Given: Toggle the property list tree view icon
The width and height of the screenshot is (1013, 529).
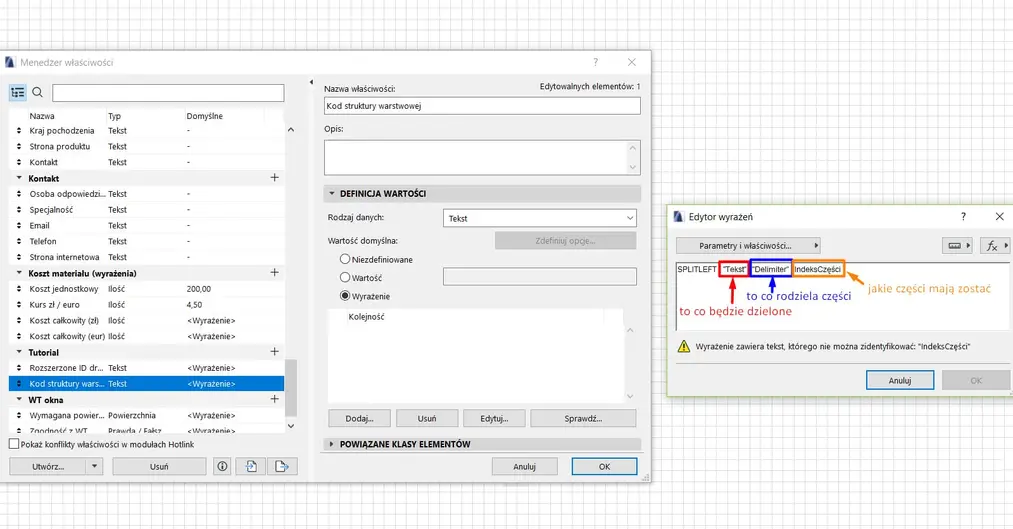Looking at the screenshot, I should click(17, 93).
